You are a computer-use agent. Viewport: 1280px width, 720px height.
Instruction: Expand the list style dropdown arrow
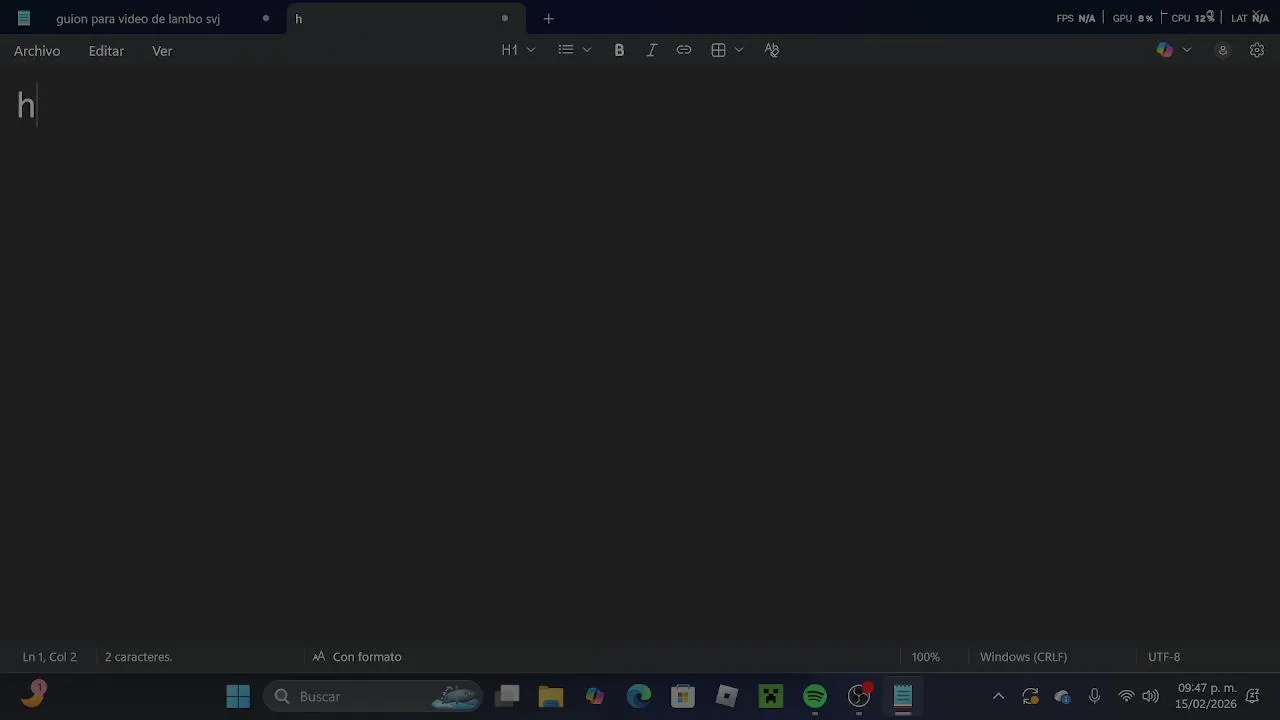[587, 50]
